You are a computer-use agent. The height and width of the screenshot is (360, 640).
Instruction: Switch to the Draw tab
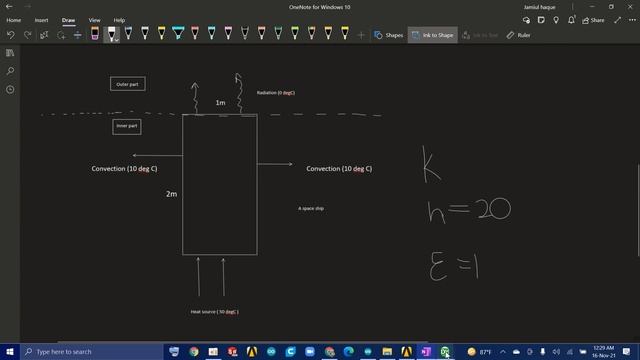pyautogui.click(x=69, y=20)
